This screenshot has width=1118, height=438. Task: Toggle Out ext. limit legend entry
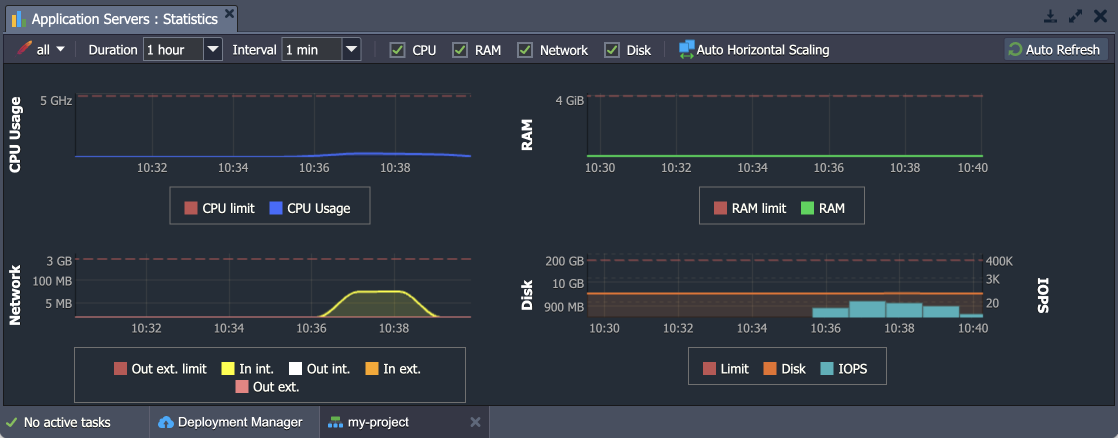(x=160, y=369)
